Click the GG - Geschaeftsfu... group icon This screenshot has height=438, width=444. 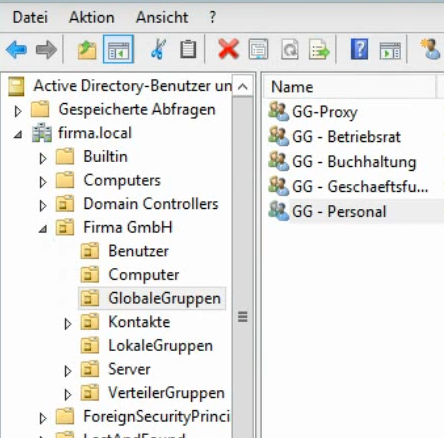pos(278,186)
